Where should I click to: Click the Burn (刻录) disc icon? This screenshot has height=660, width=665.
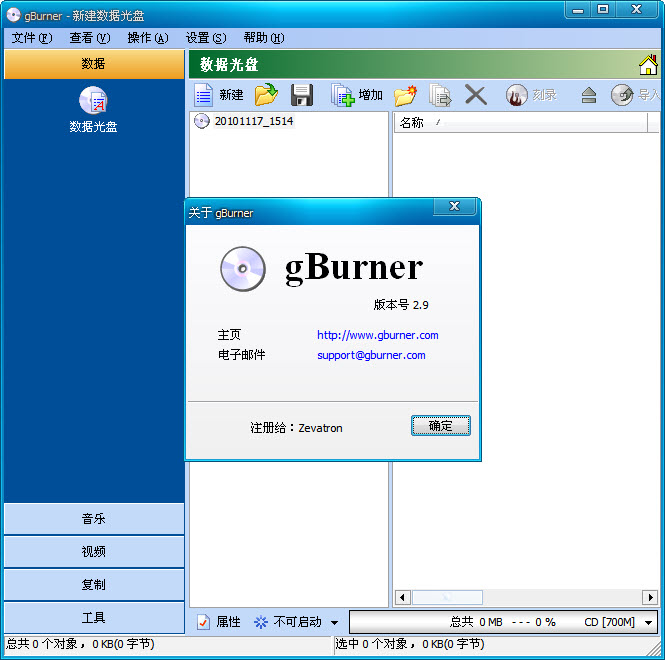click(516, 95)
